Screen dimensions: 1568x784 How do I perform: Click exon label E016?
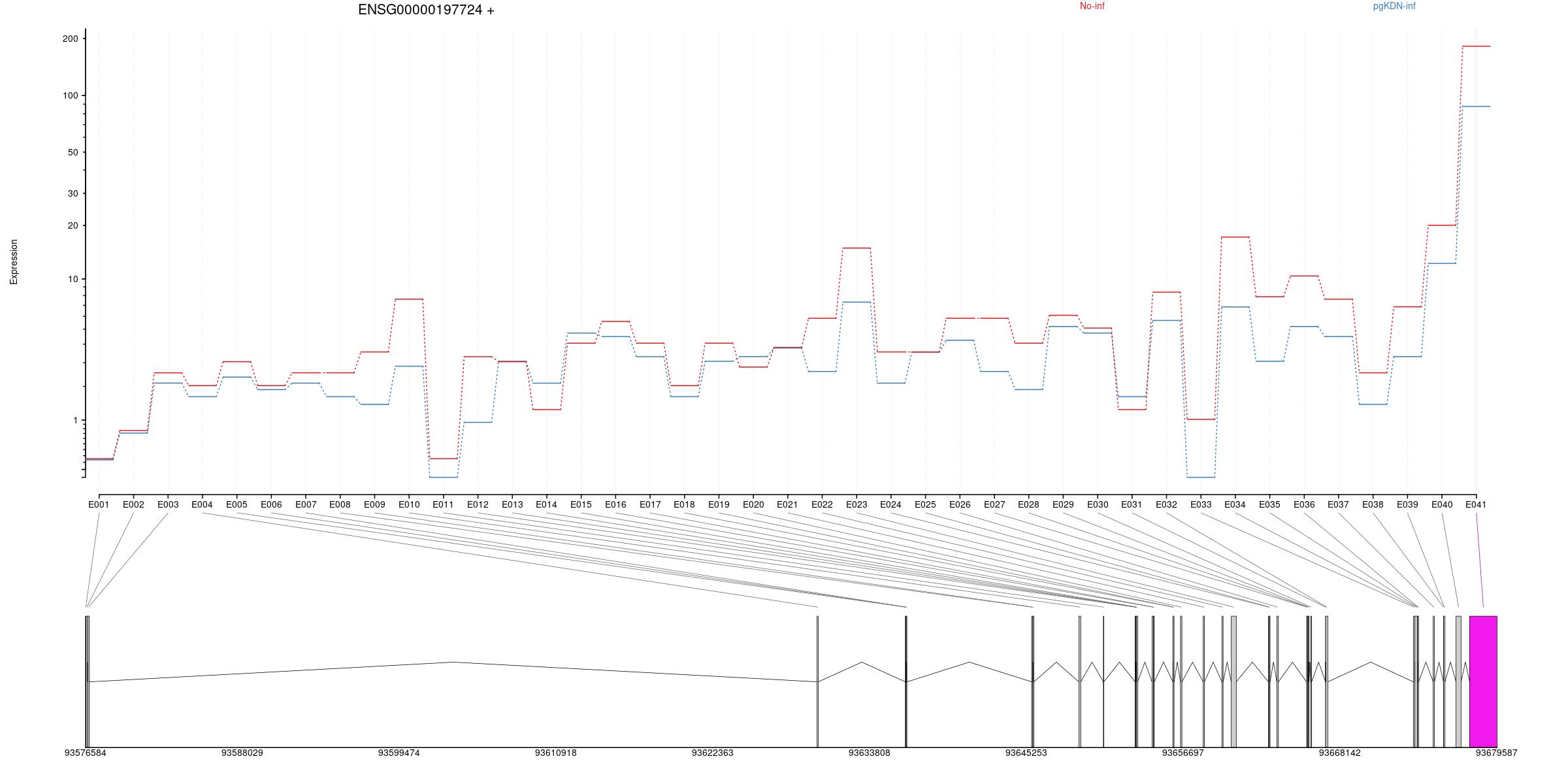coord(615,504)
